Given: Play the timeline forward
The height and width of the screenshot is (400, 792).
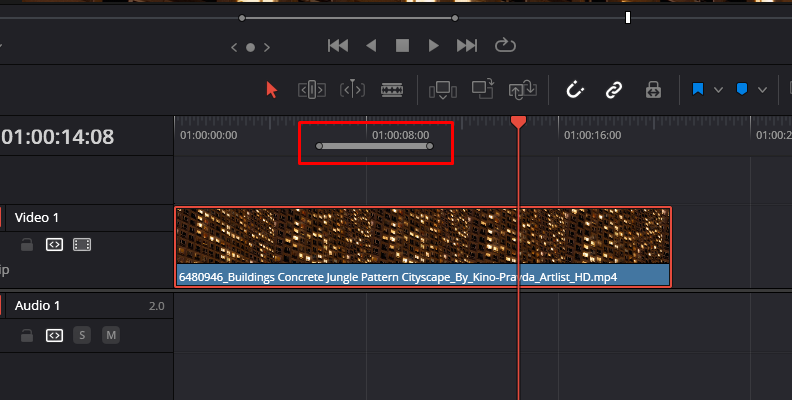Looking at the screenshot, I should [x=433, y=46].
